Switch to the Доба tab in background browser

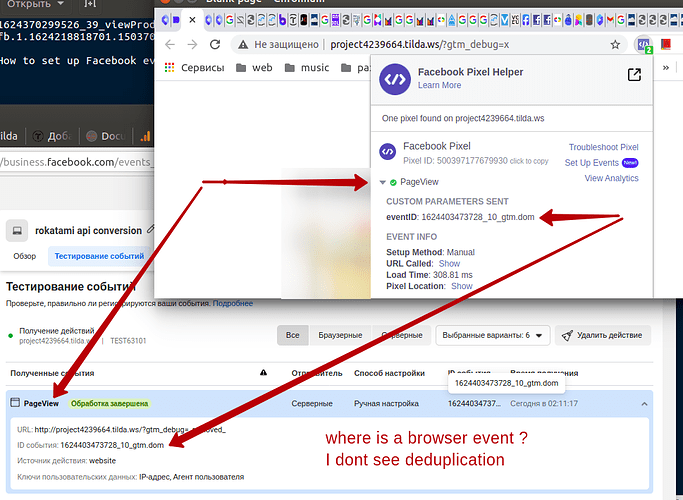pyautogui.click(x=52, y=136)
